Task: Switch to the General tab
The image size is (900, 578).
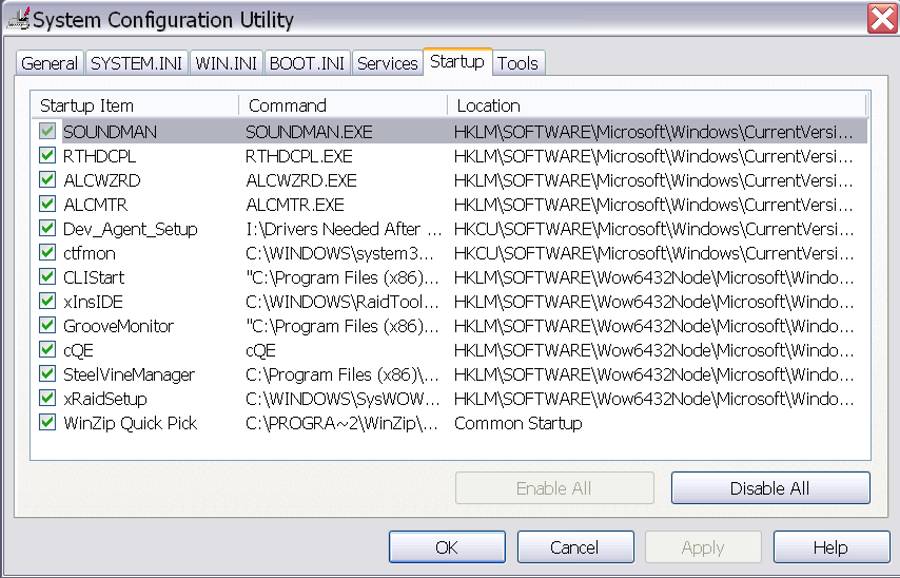Action: [49, 63]
